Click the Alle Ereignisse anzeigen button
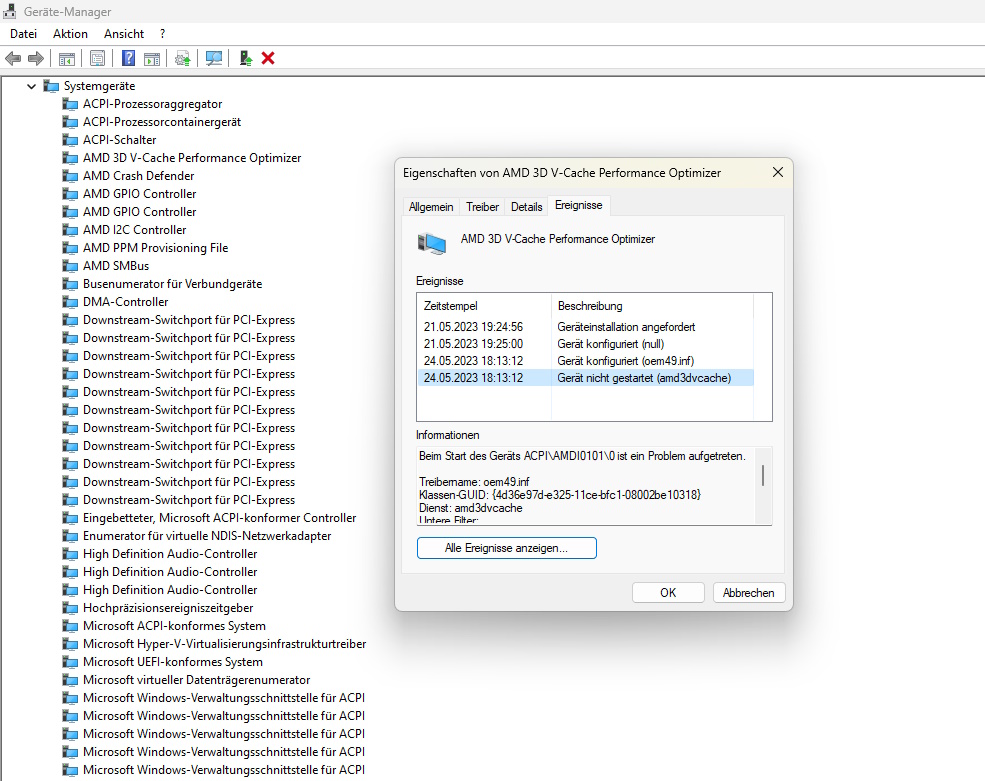985x781 pixels. point(506,548)
